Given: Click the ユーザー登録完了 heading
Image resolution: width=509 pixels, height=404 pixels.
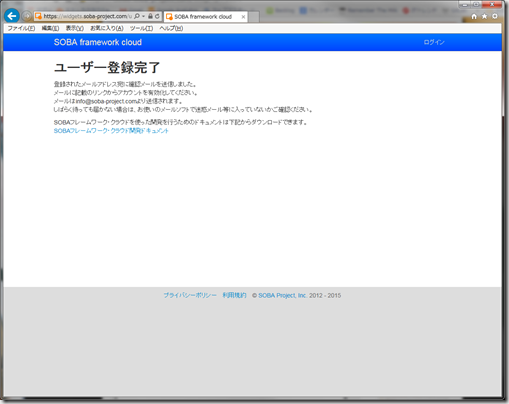Looking at the screenshot, I should click(x=107, y=68).
